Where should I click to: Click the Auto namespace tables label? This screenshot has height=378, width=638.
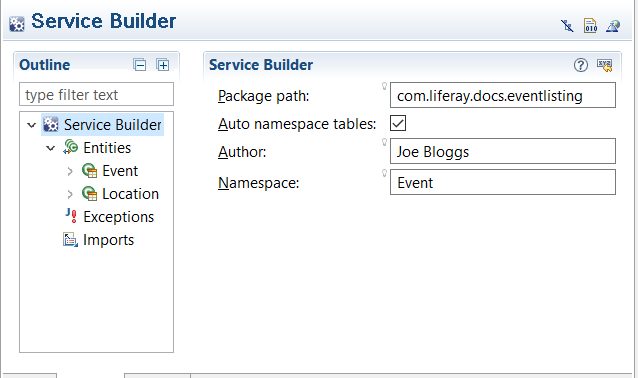[x=297, y=124]
